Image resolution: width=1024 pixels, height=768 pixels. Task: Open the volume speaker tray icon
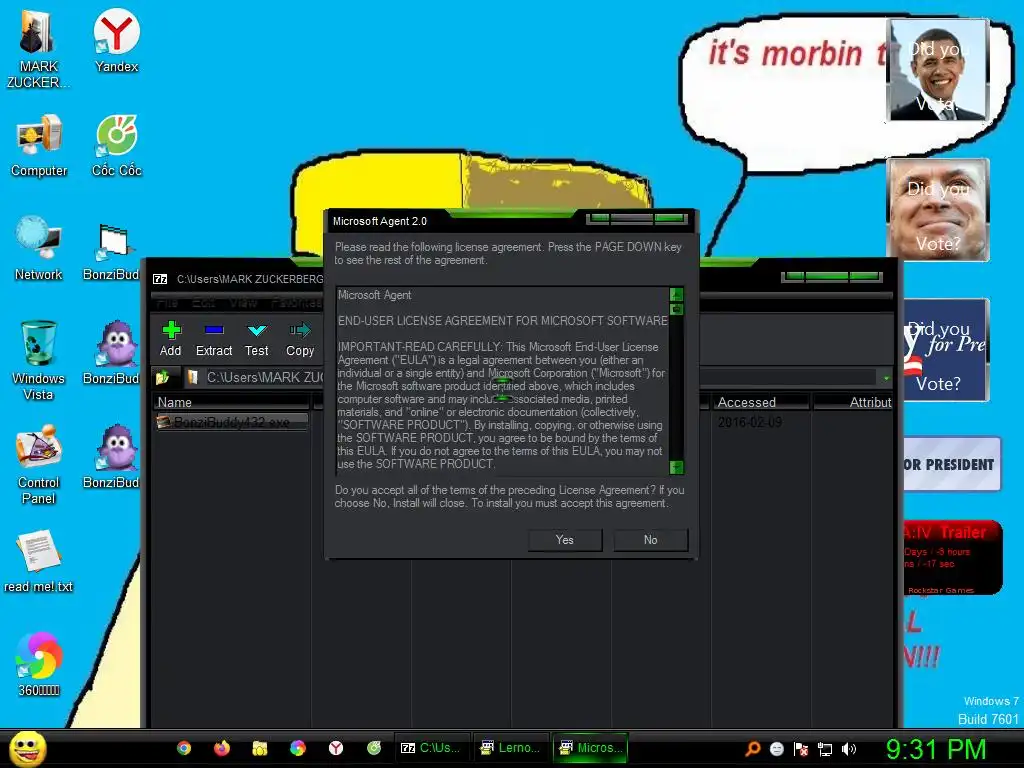[x=848, y=749]
